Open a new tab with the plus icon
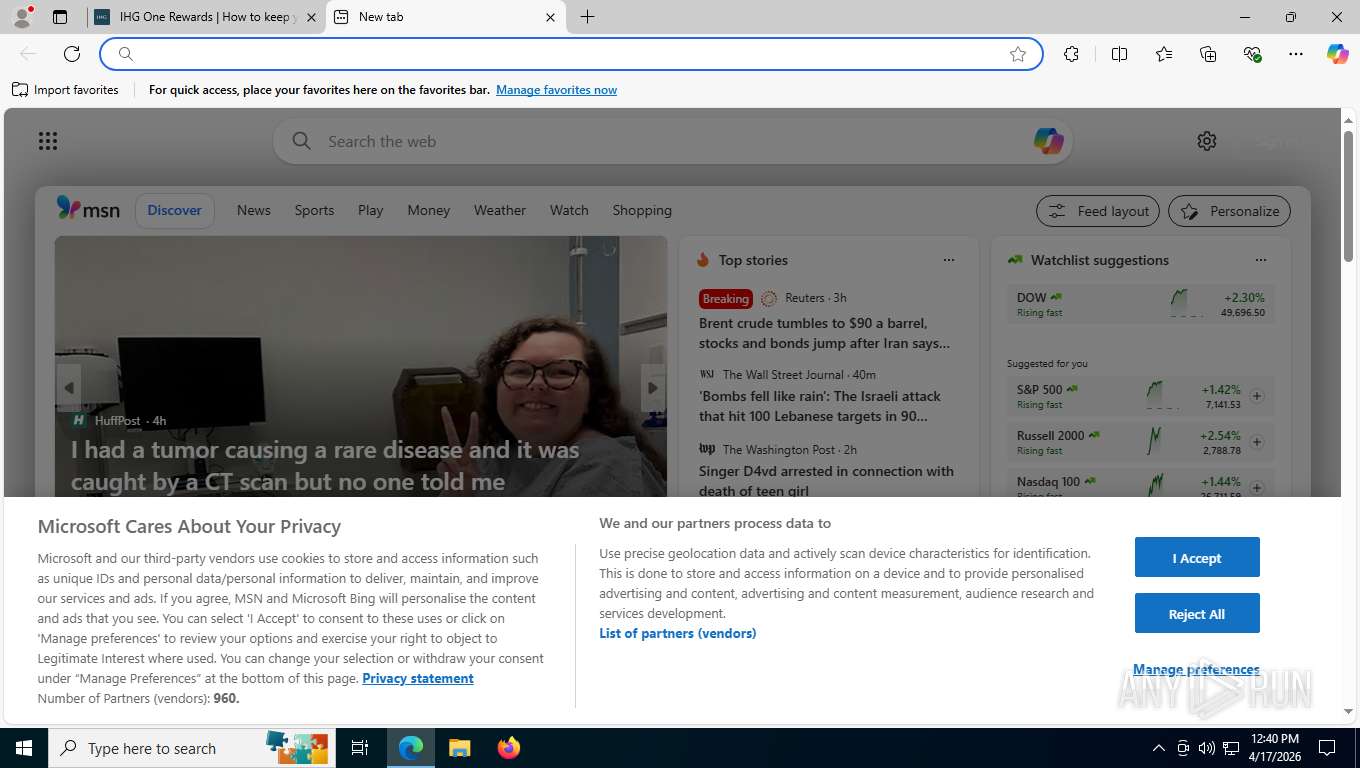The height and width of the screenshot is (768, 1360). click(587, 17)
